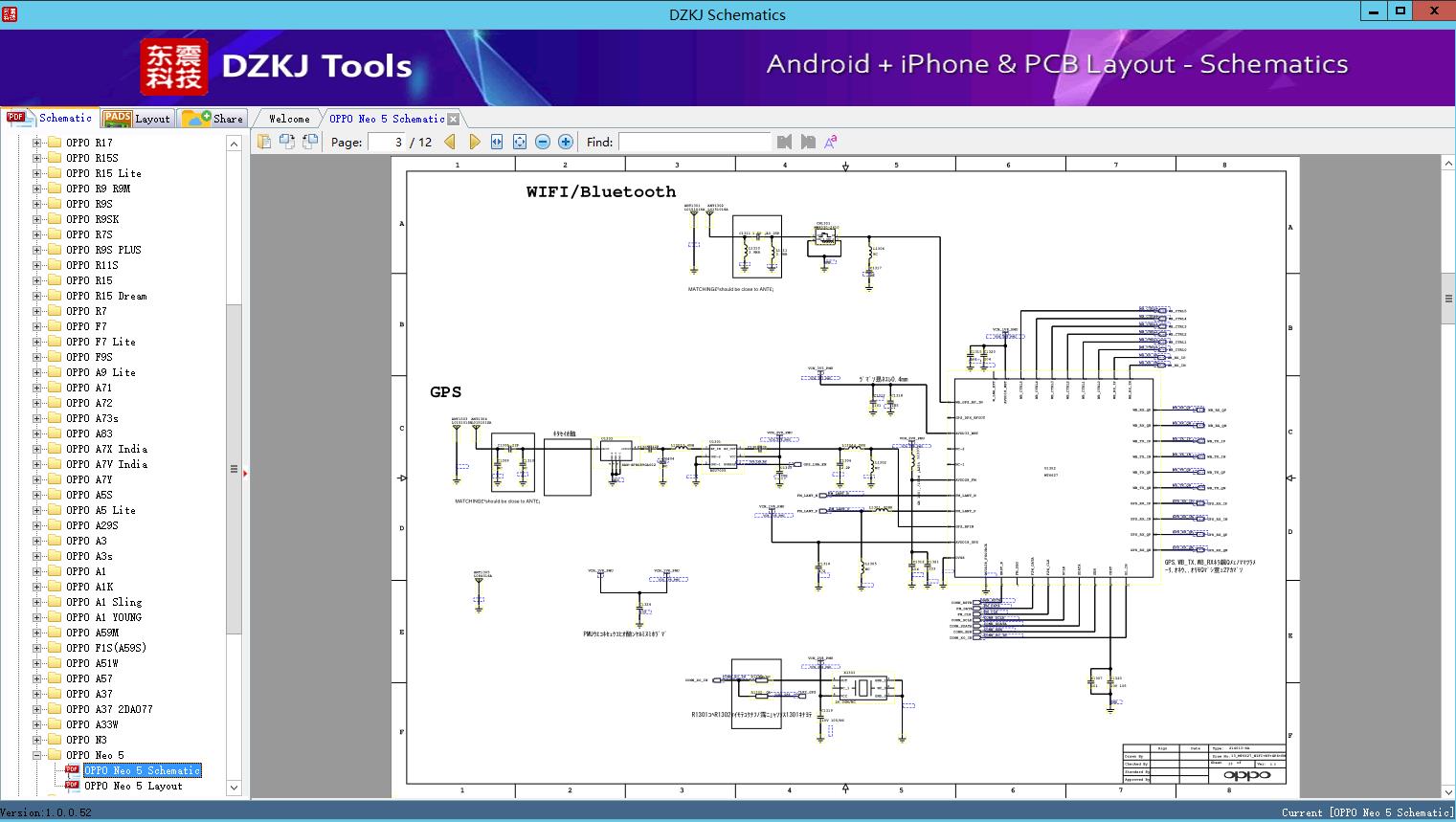Fit whole page in view icon
This screenshot has width=1456, height=822.
pos(520,142)
